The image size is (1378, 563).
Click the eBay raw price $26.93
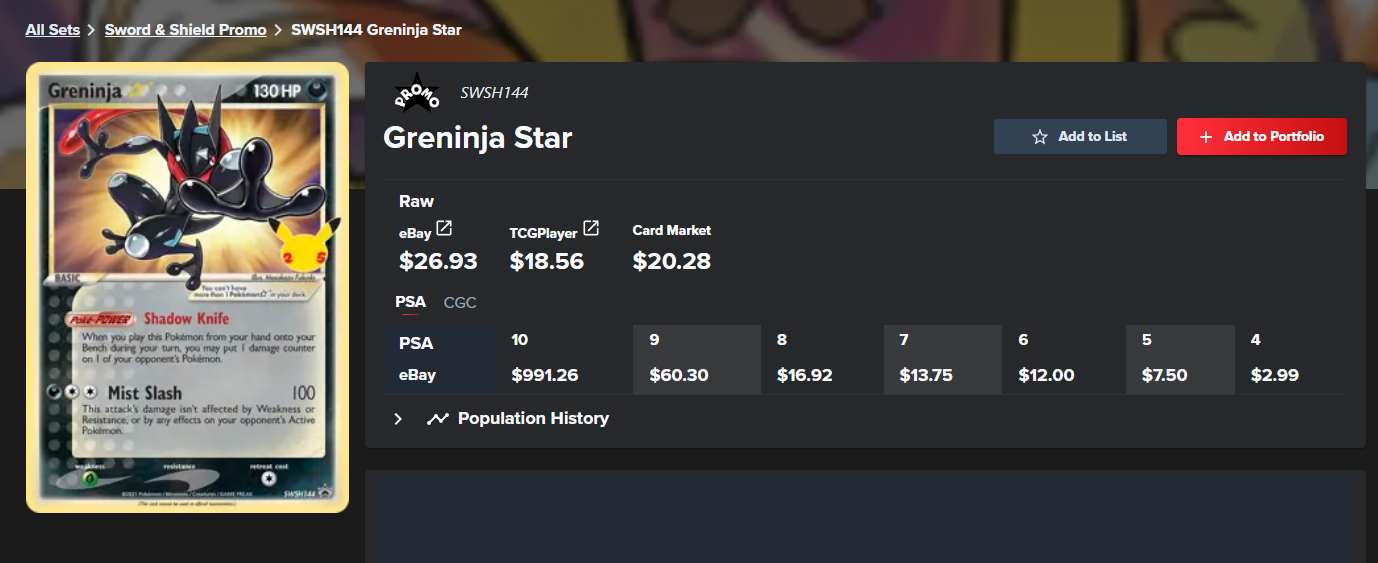point(438,262)
